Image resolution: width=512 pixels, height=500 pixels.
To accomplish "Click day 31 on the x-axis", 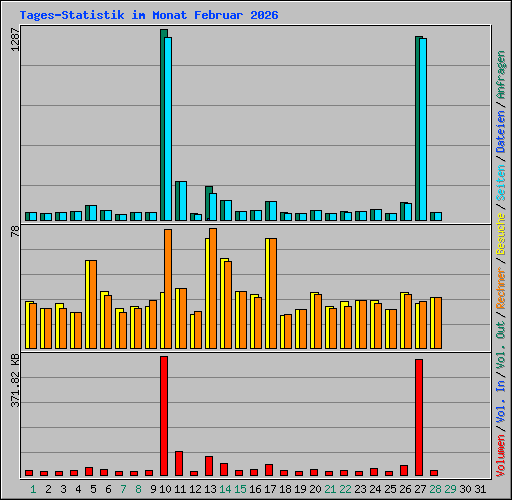I will pos(480,489).
